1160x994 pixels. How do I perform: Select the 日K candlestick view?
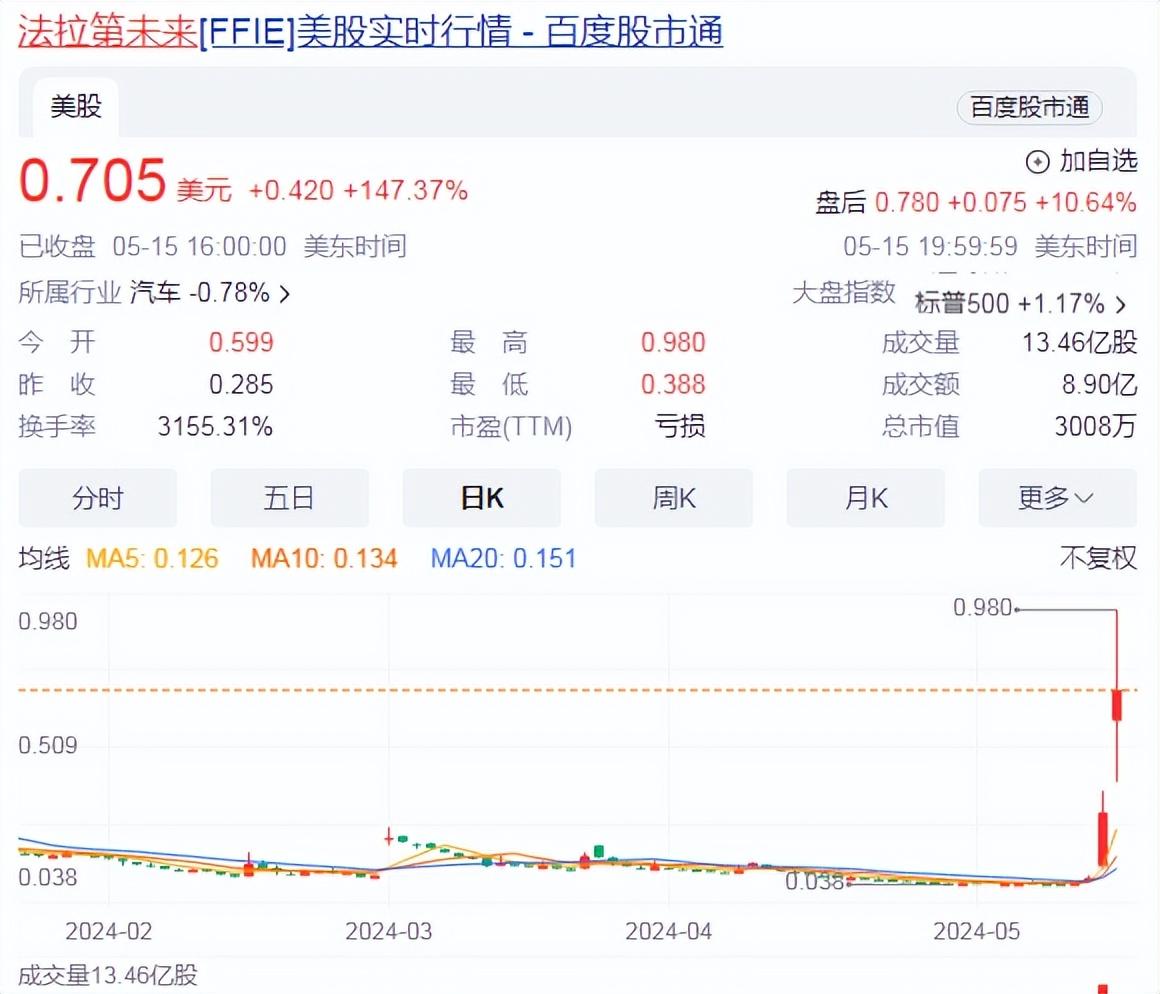(x=481, y=498)
